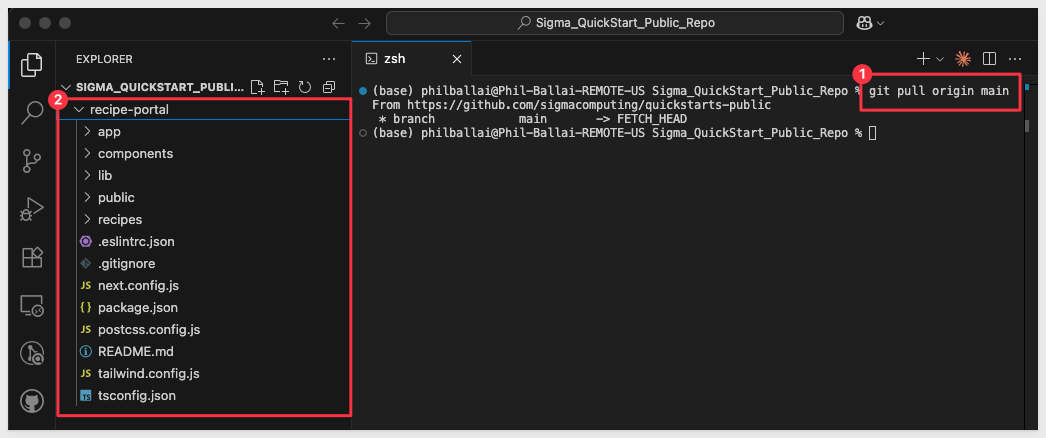Go forward with the right arrow
The width and height of the screenshot is (1046, 438).
coord(364,23)
